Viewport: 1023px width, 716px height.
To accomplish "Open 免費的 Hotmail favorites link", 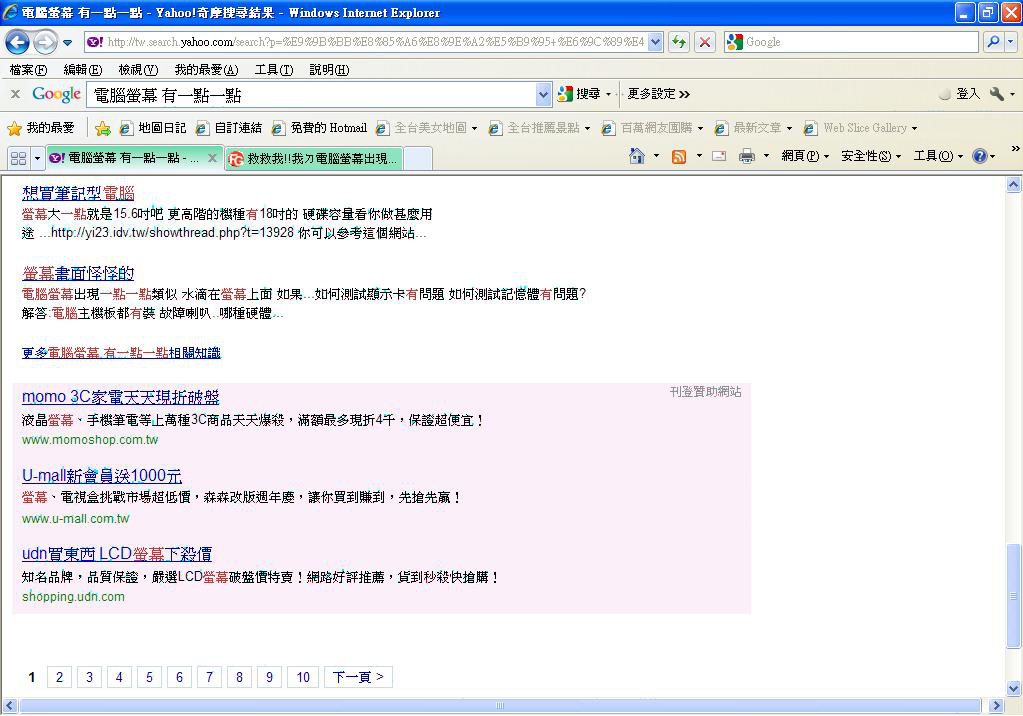I will coord(320,128).
